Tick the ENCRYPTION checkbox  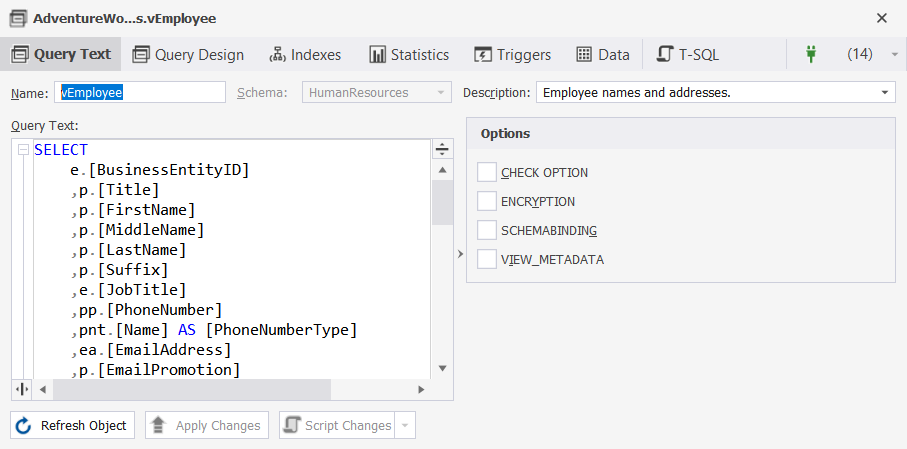point(487,201)
